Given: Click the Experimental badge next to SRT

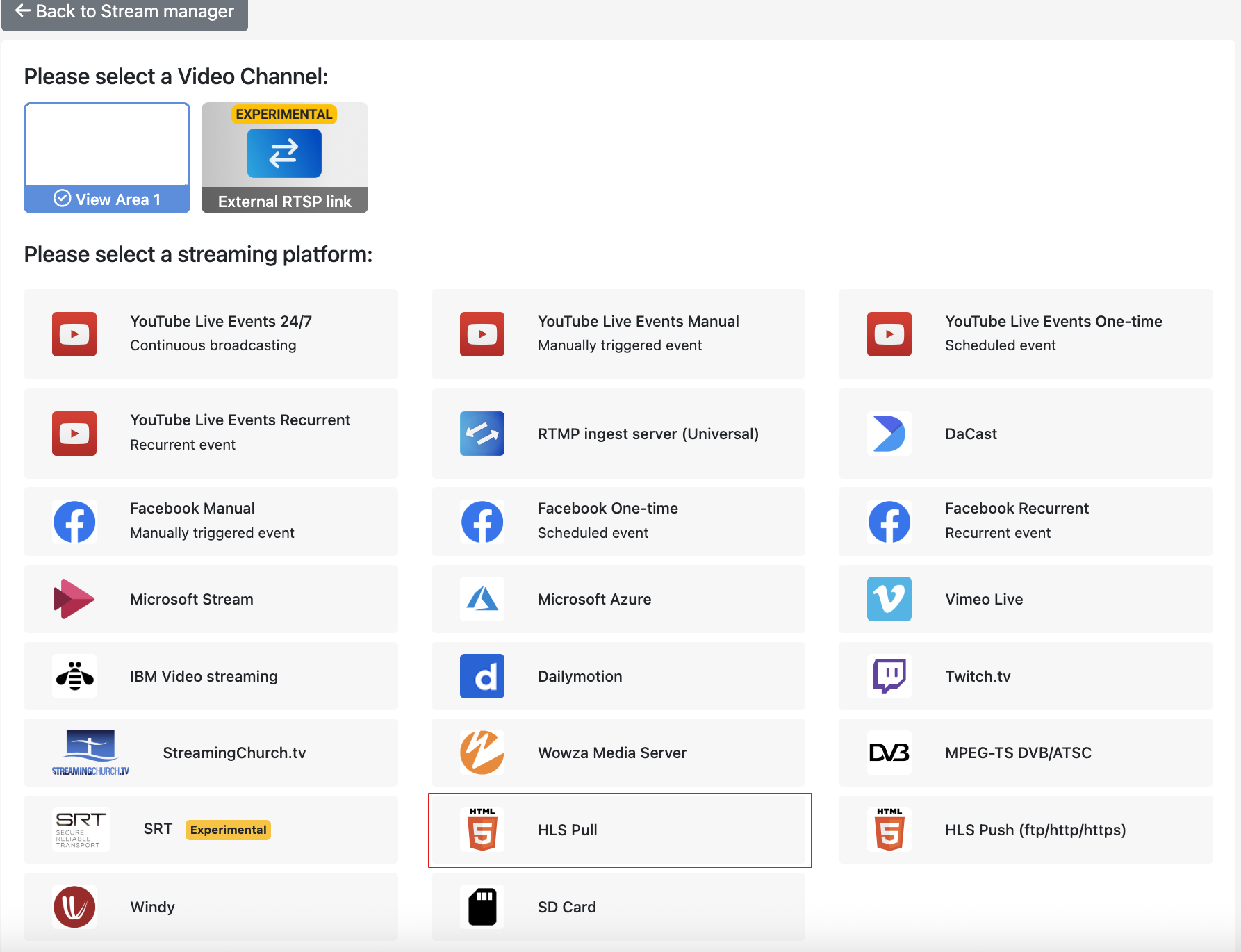Looking at the screenshot, I should coord(228,830).
